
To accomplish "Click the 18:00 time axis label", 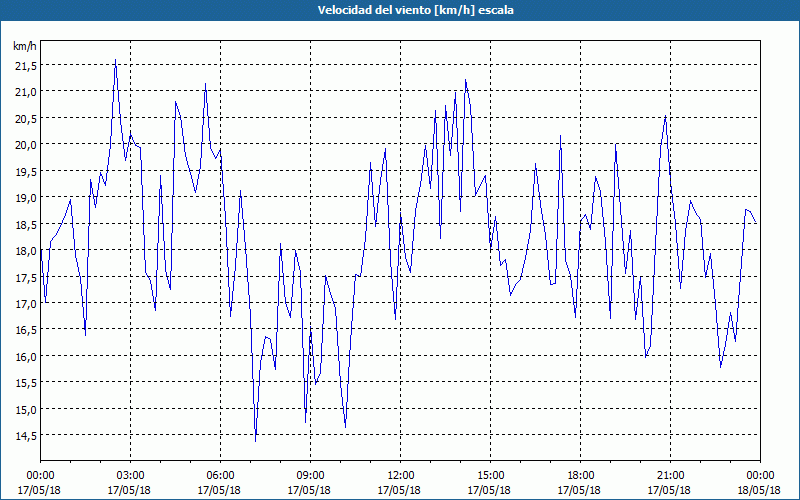I will point(580,476).
